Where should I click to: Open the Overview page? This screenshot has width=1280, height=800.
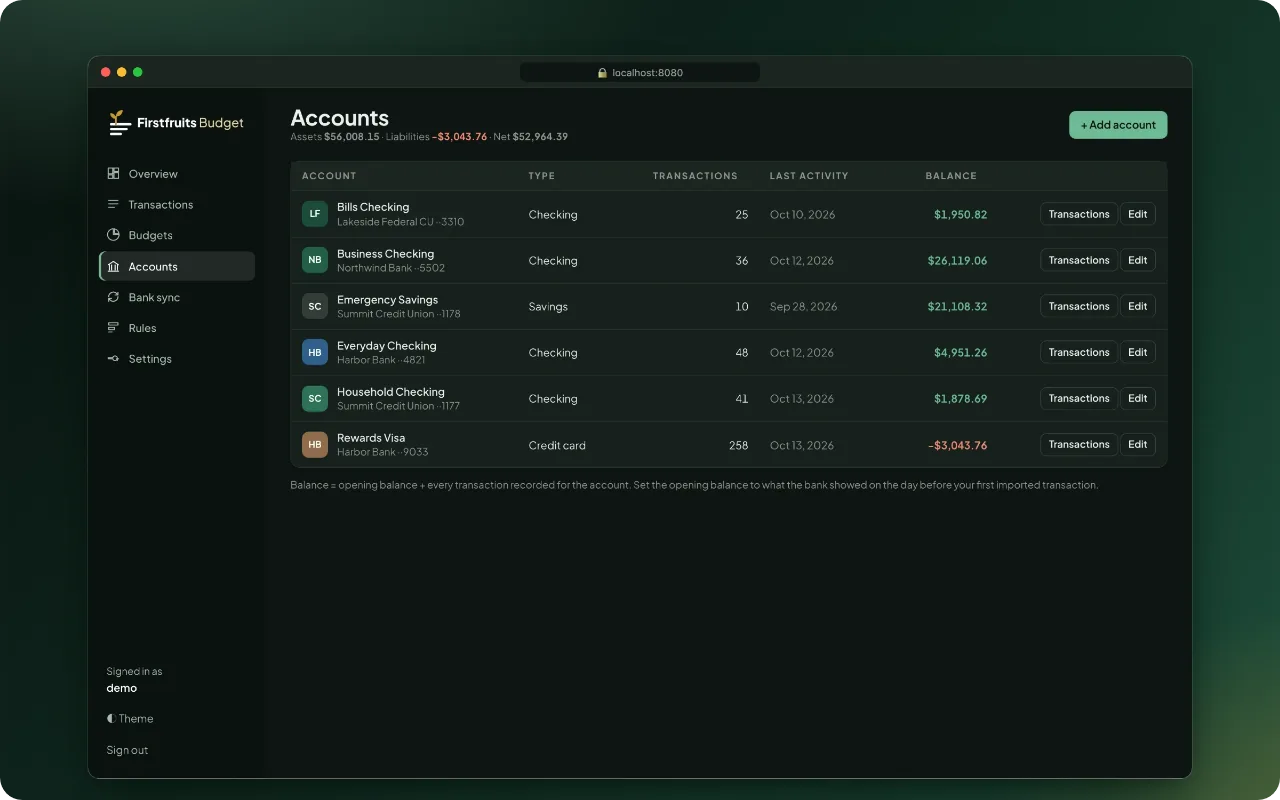point(177,174)
